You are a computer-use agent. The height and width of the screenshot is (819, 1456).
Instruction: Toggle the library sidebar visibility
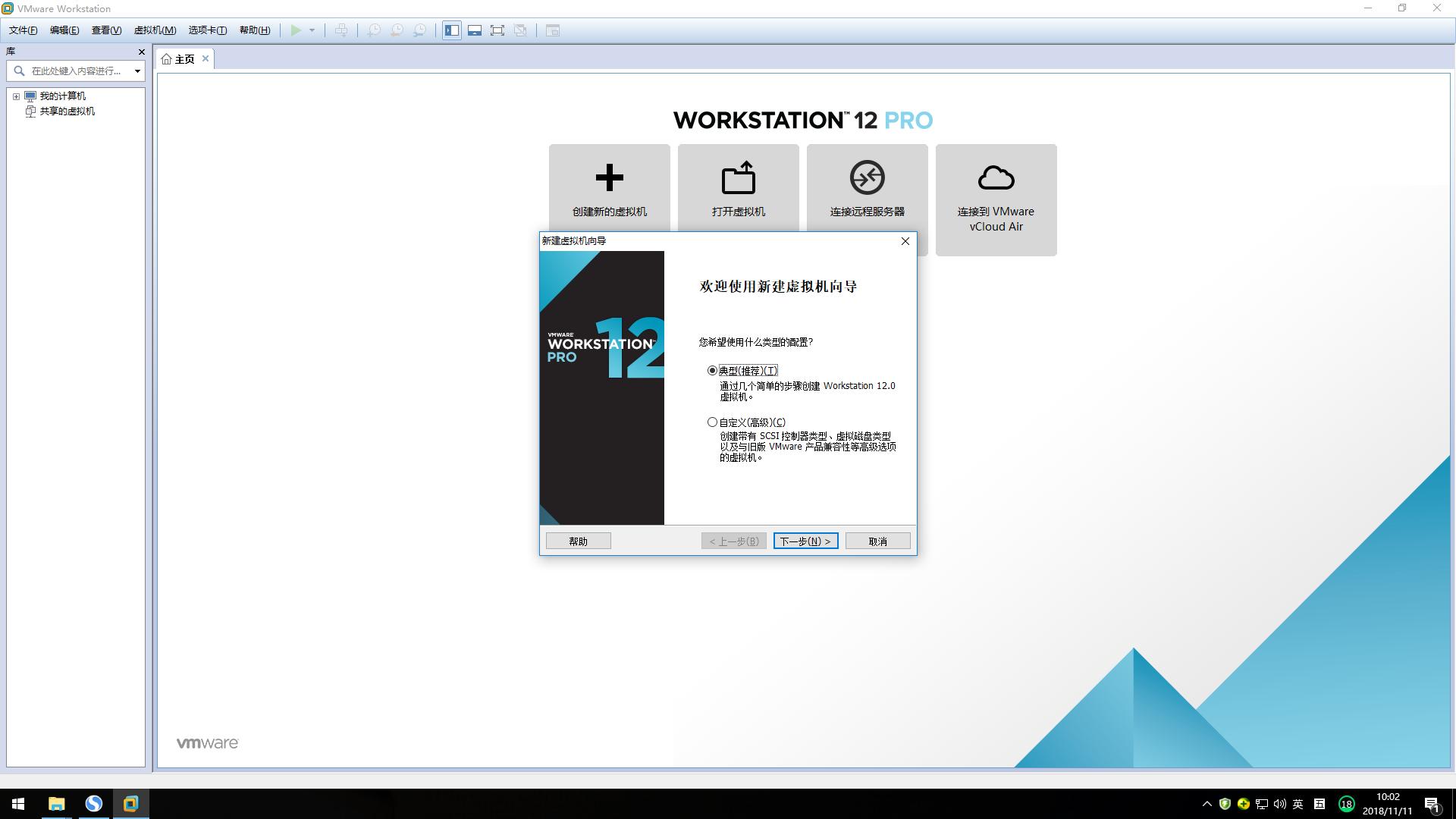click(451, 30)
